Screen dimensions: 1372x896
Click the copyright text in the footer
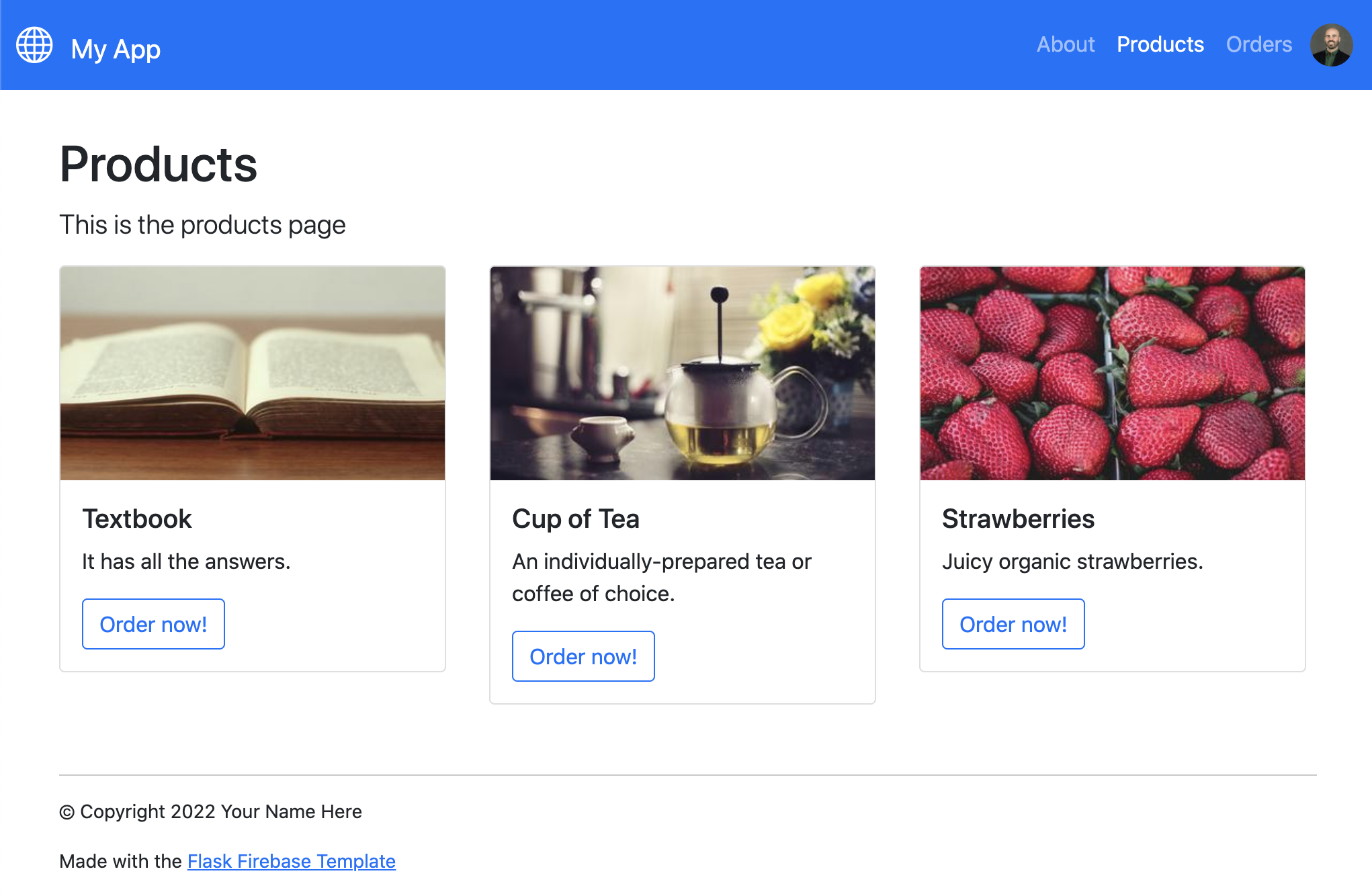click(x=211, y=811)
